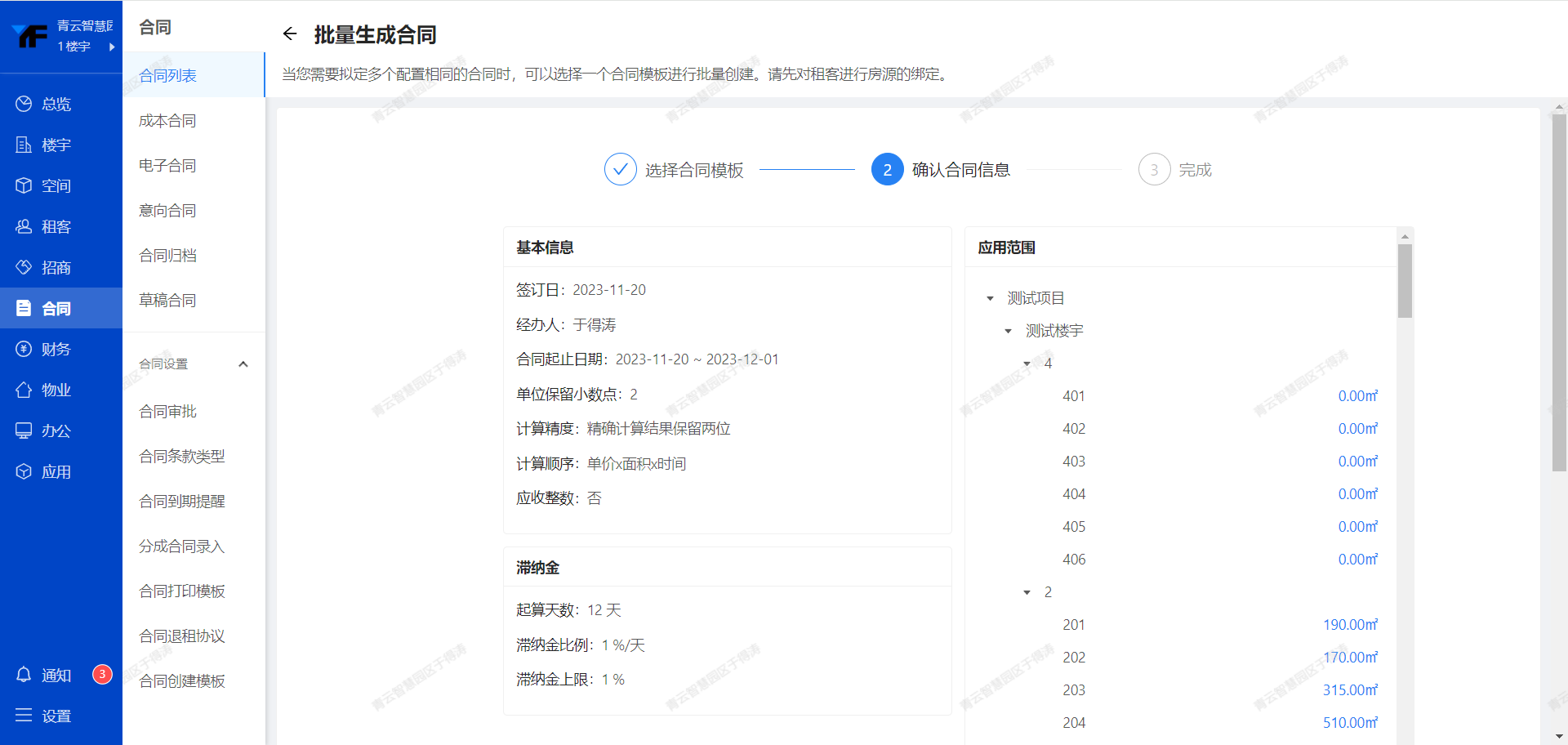
Task: Open the 物业 house icon in sidebar
Action: [x=24, y=390]
